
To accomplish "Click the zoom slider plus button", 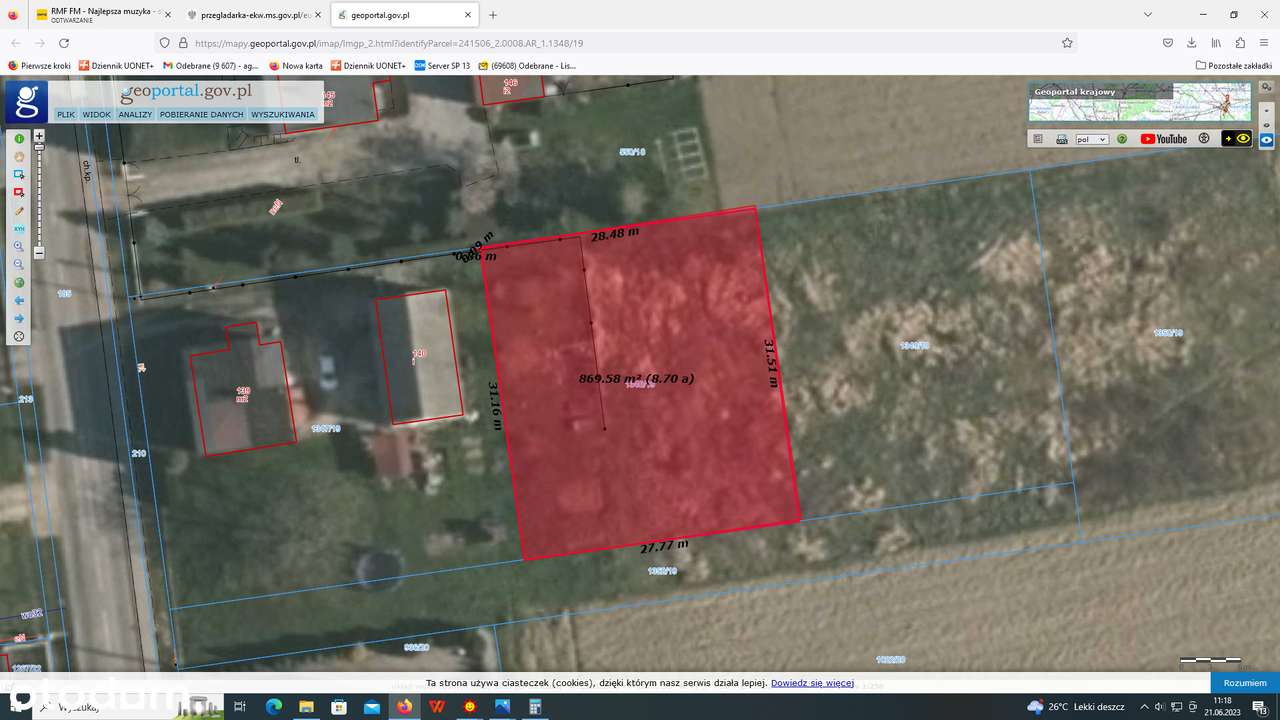I will point(39,135).
